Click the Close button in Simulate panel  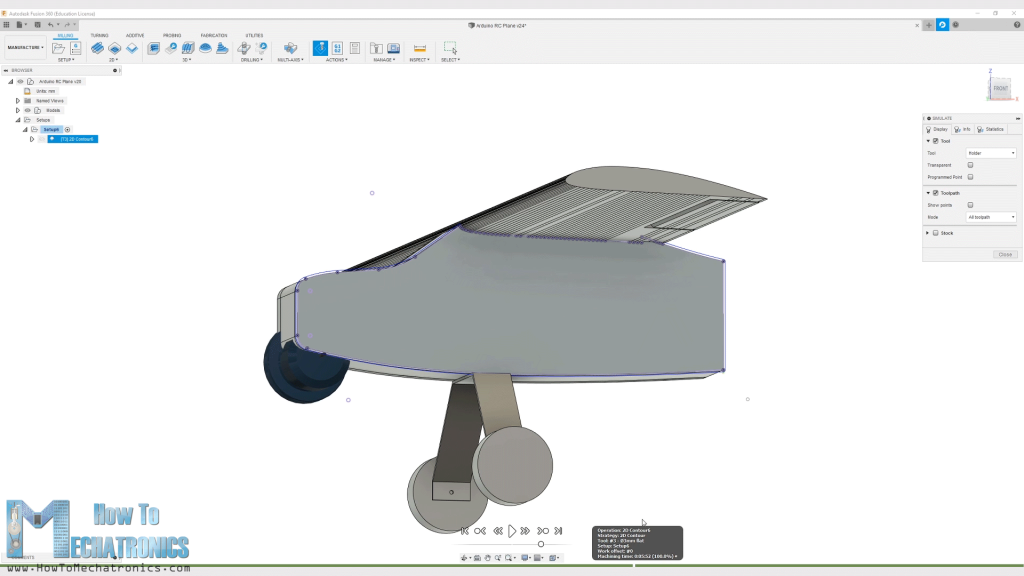[1005, 253]
